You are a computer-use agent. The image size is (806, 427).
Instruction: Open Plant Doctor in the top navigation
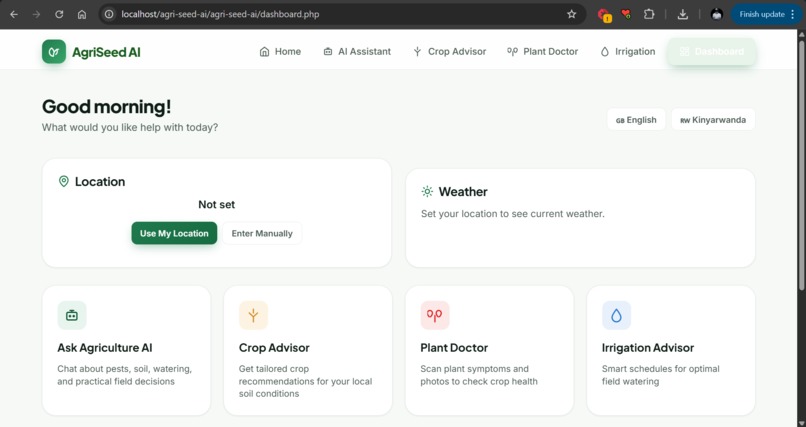coord(542,51)
